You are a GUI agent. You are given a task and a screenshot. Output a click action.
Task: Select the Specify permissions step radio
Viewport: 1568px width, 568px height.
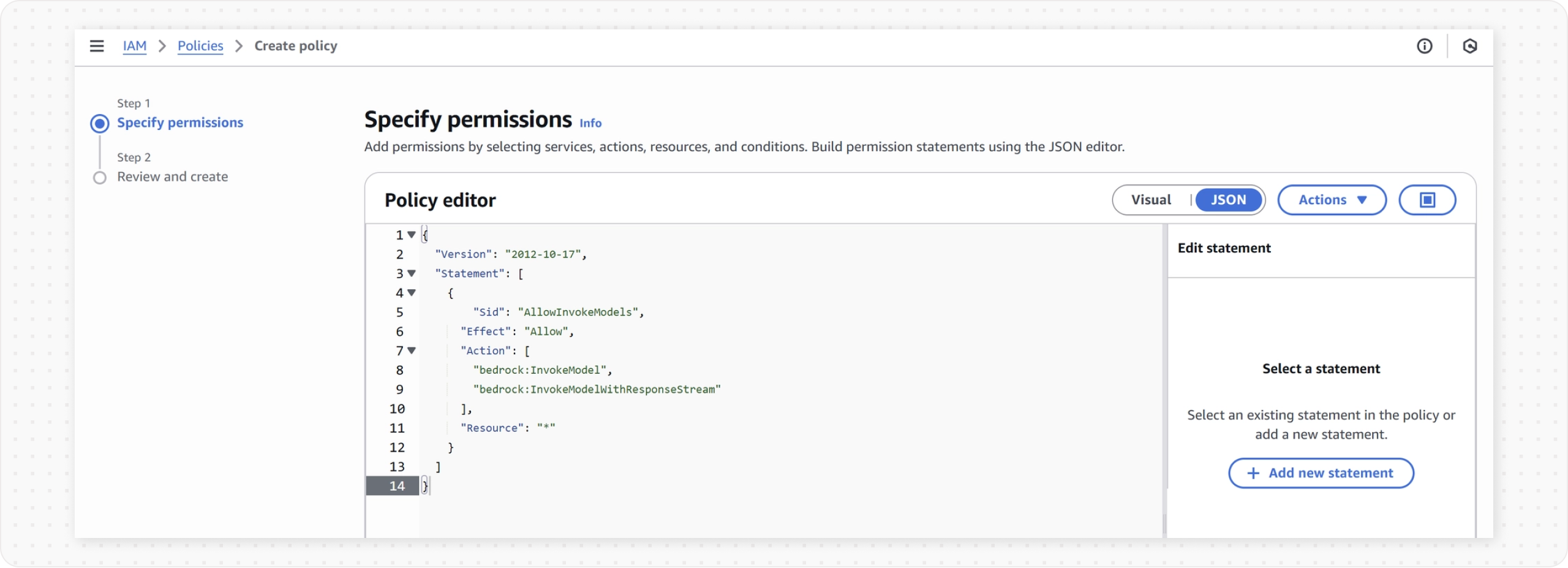(x=100, y=124)
